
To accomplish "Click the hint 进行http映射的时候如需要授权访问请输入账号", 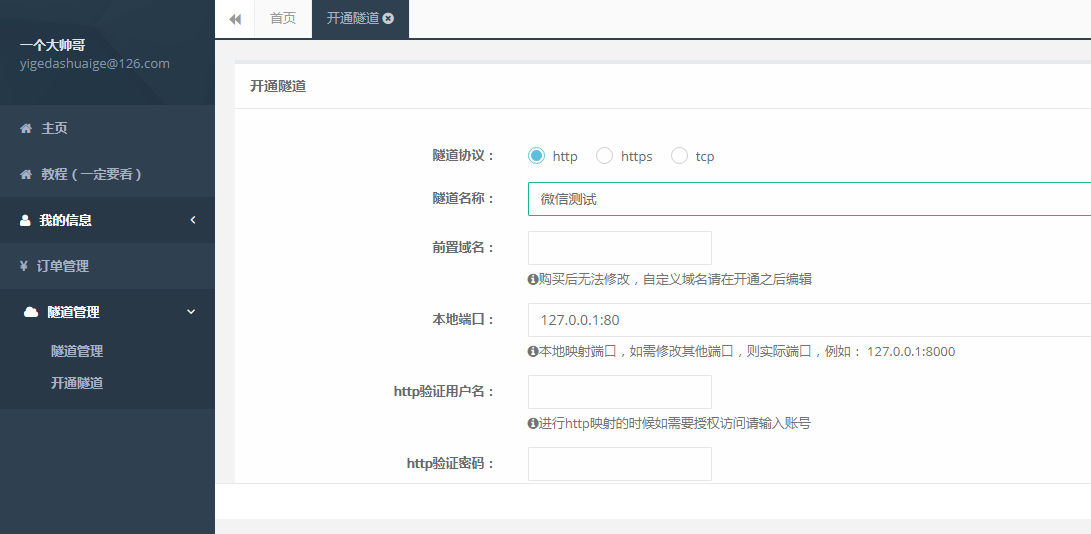I will [x=675, y=423].
